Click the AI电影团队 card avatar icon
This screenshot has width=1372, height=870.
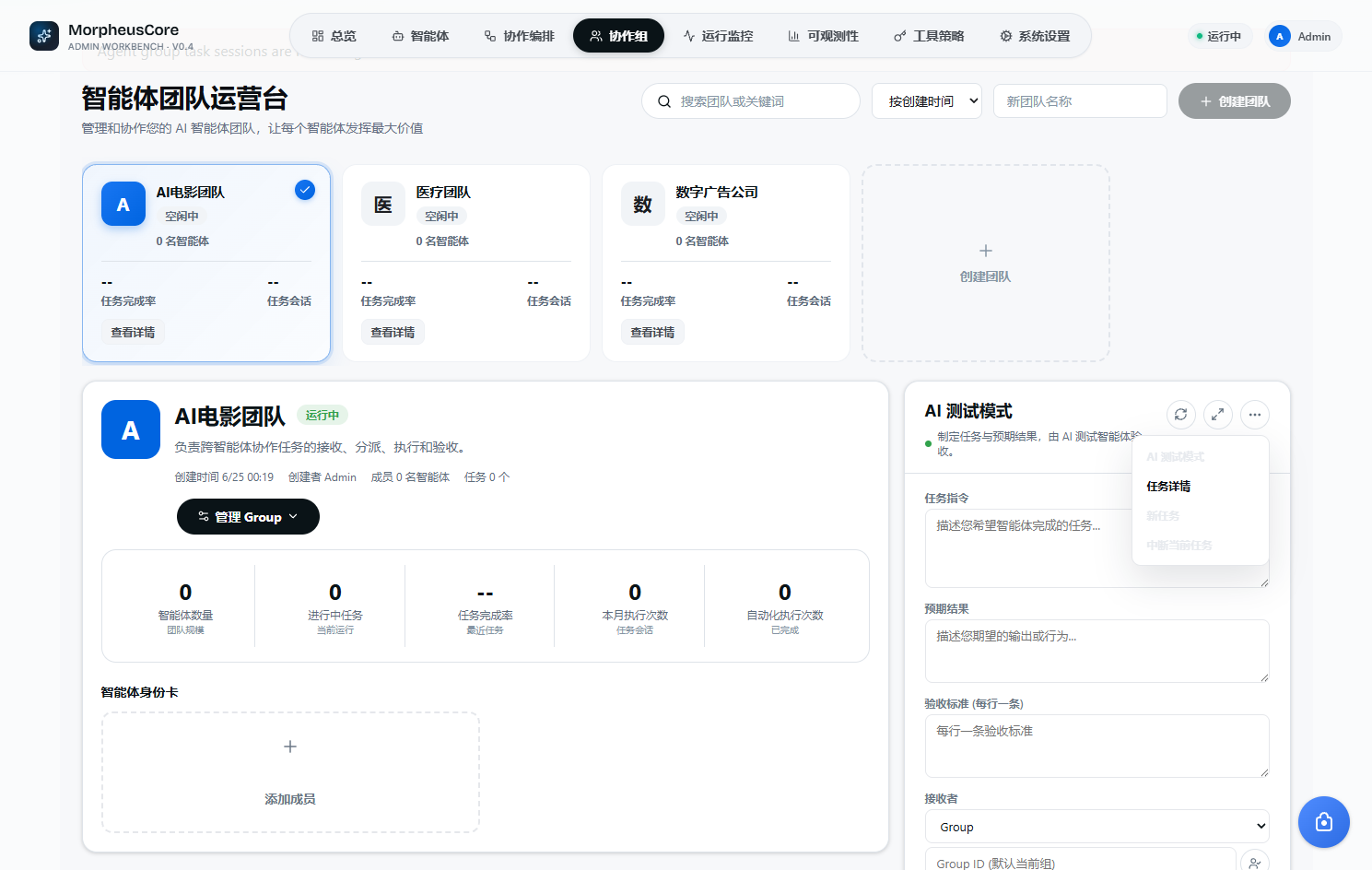pos(123,204)
